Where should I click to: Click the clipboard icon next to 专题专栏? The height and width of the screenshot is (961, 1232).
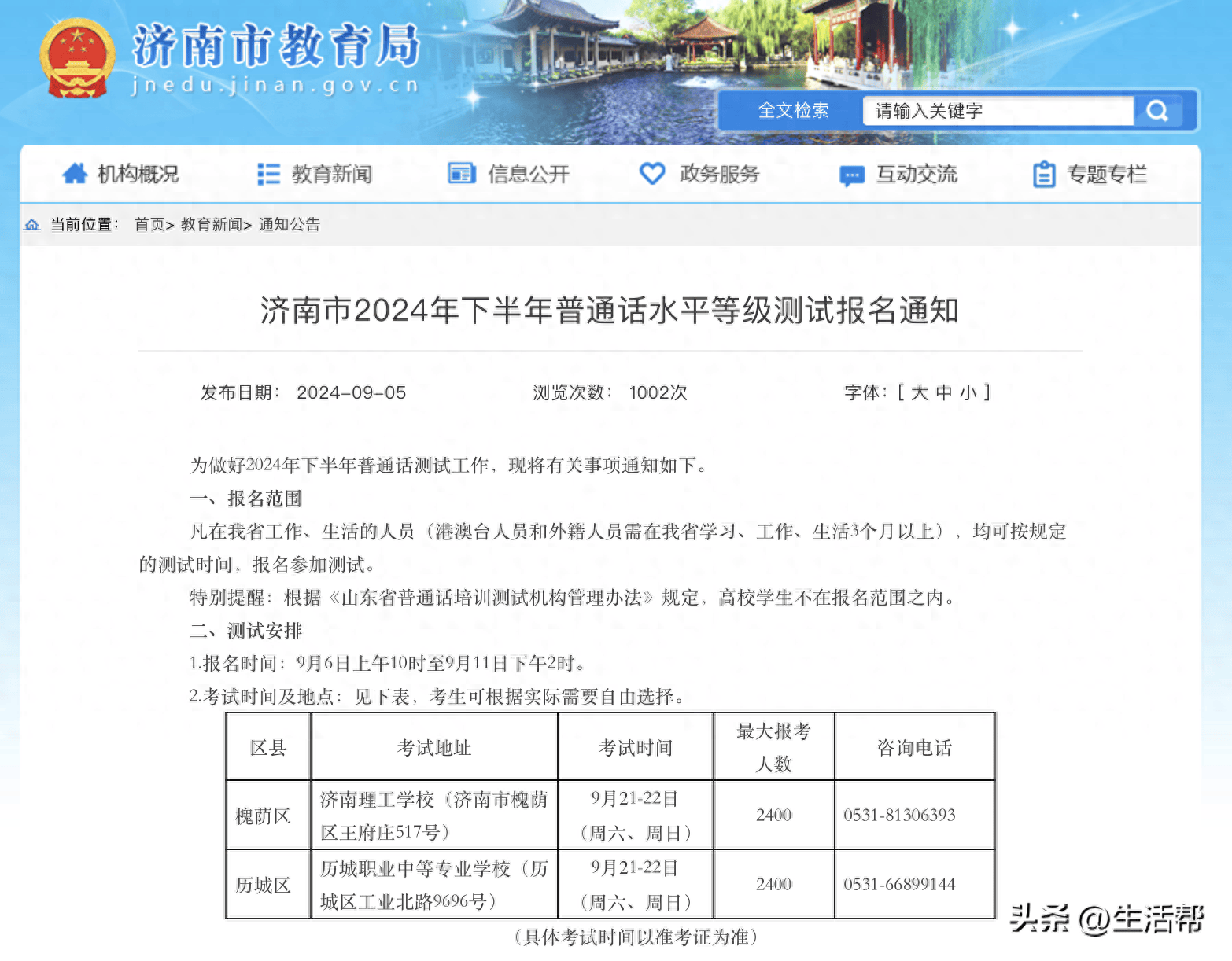tap(1044, 174)
